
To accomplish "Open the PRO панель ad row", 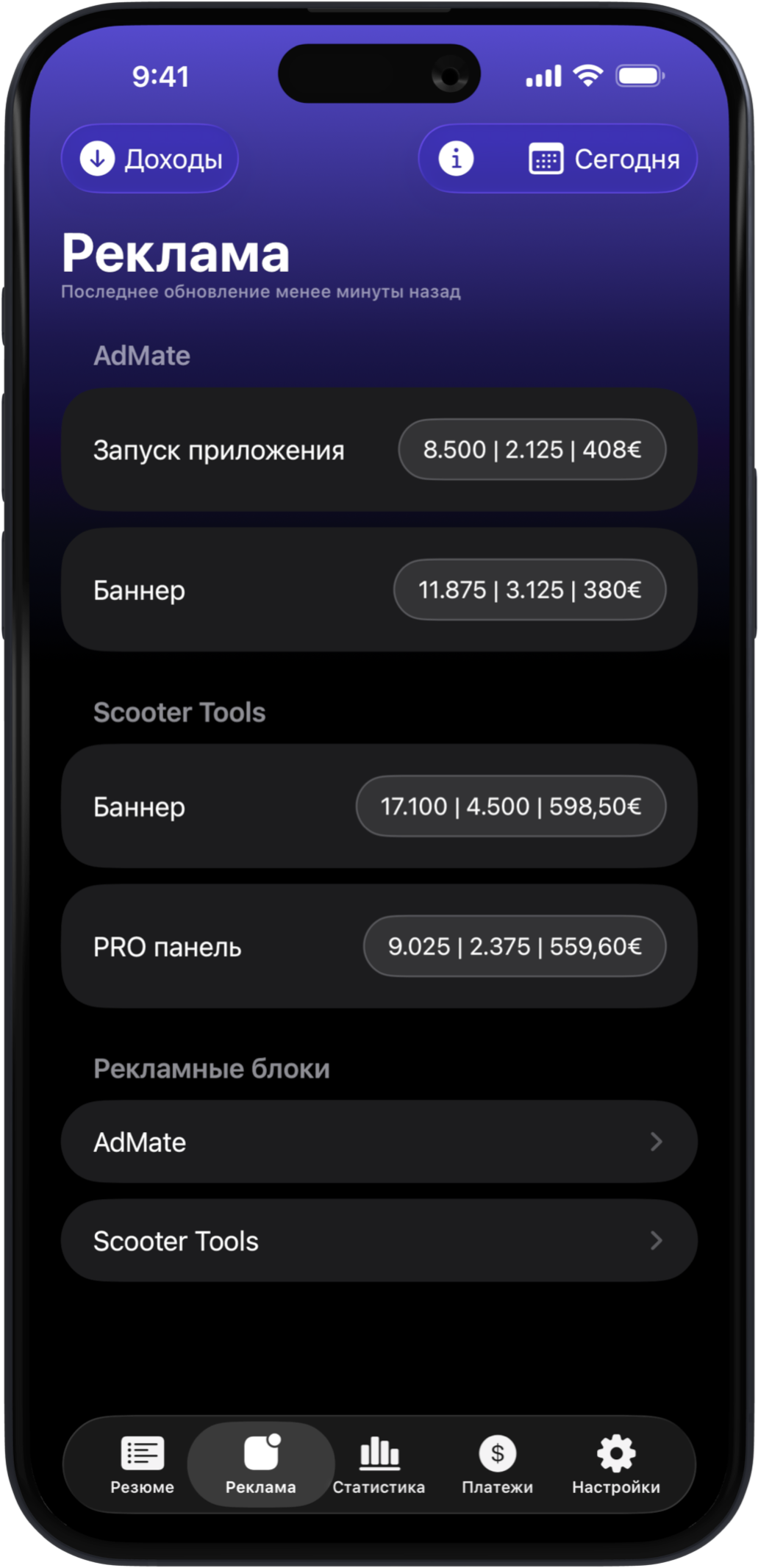I will click(x=168, y=947).
